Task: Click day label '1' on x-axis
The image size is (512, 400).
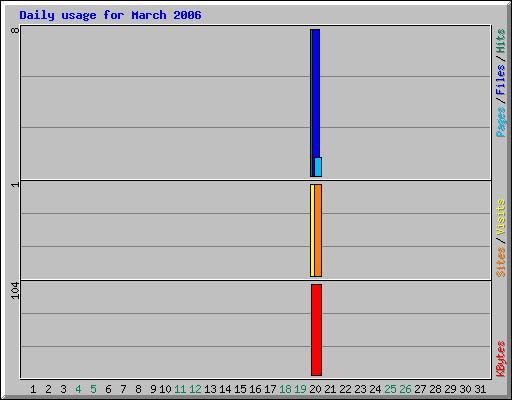Action: point(33,389)
